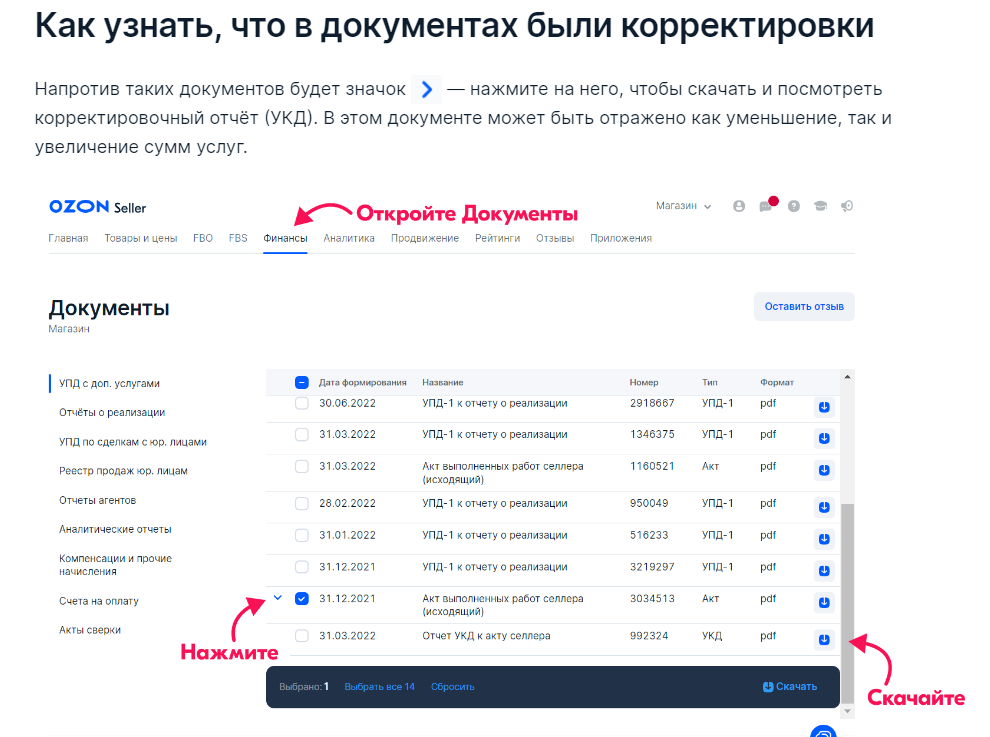Click the OZON Seller logo
Screen dimensions: 990x737
tap(97, 207)
